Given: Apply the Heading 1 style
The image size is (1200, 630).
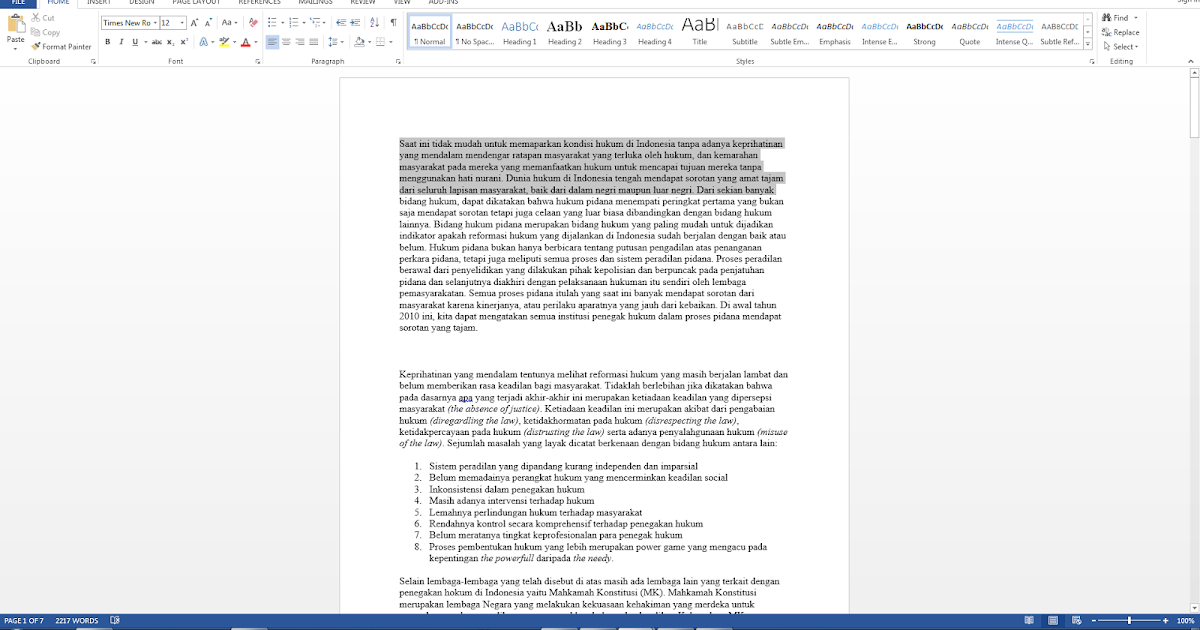Looking at the screenshot, I should (519, 32).
